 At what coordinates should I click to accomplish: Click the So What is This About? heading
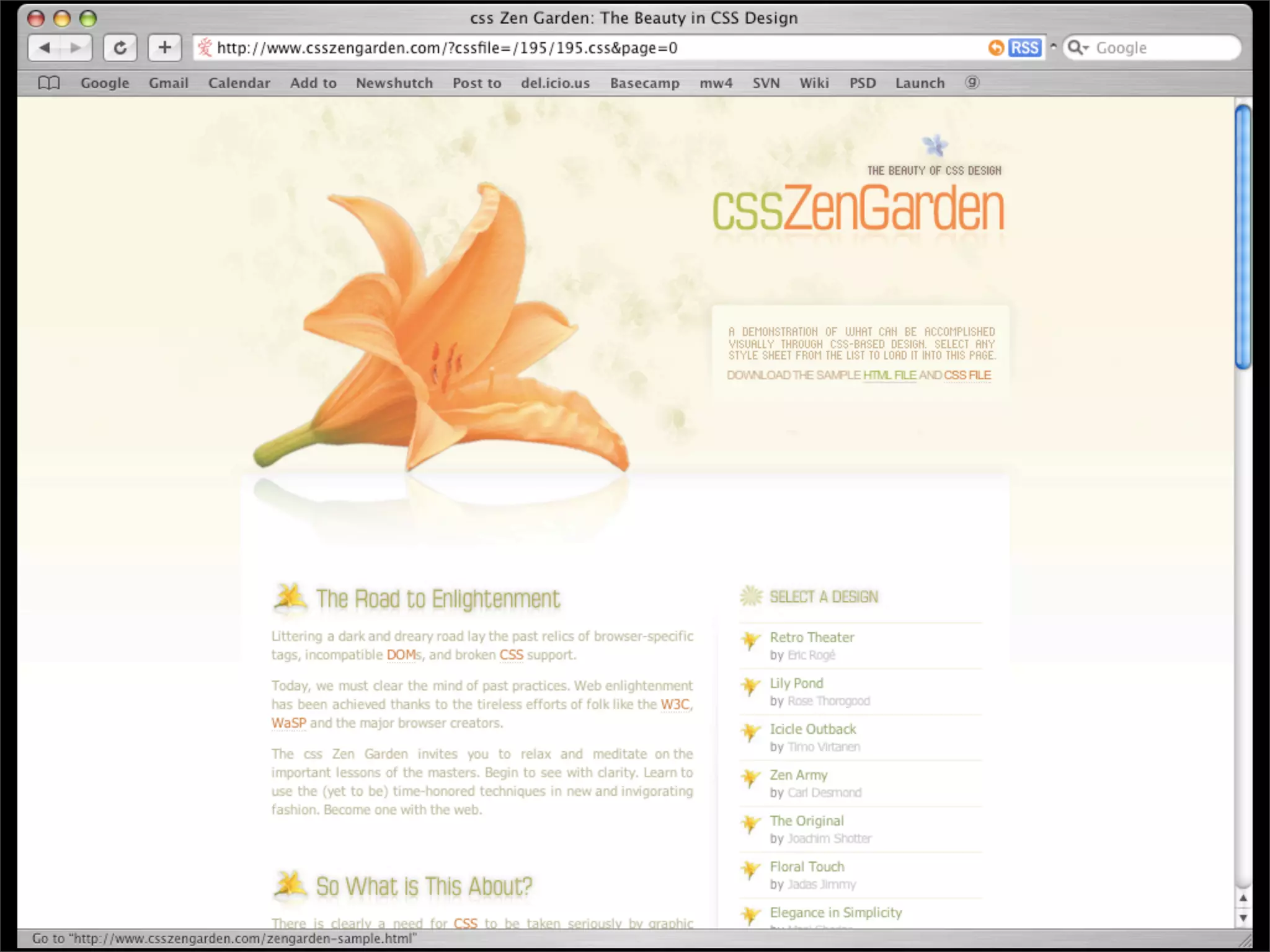(x=424, y=886)
